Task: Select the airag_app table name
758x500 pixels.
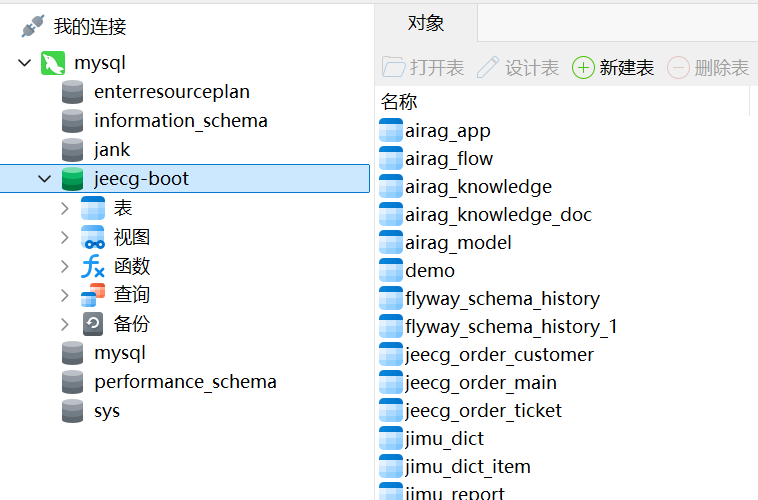Action: [448, 131]
